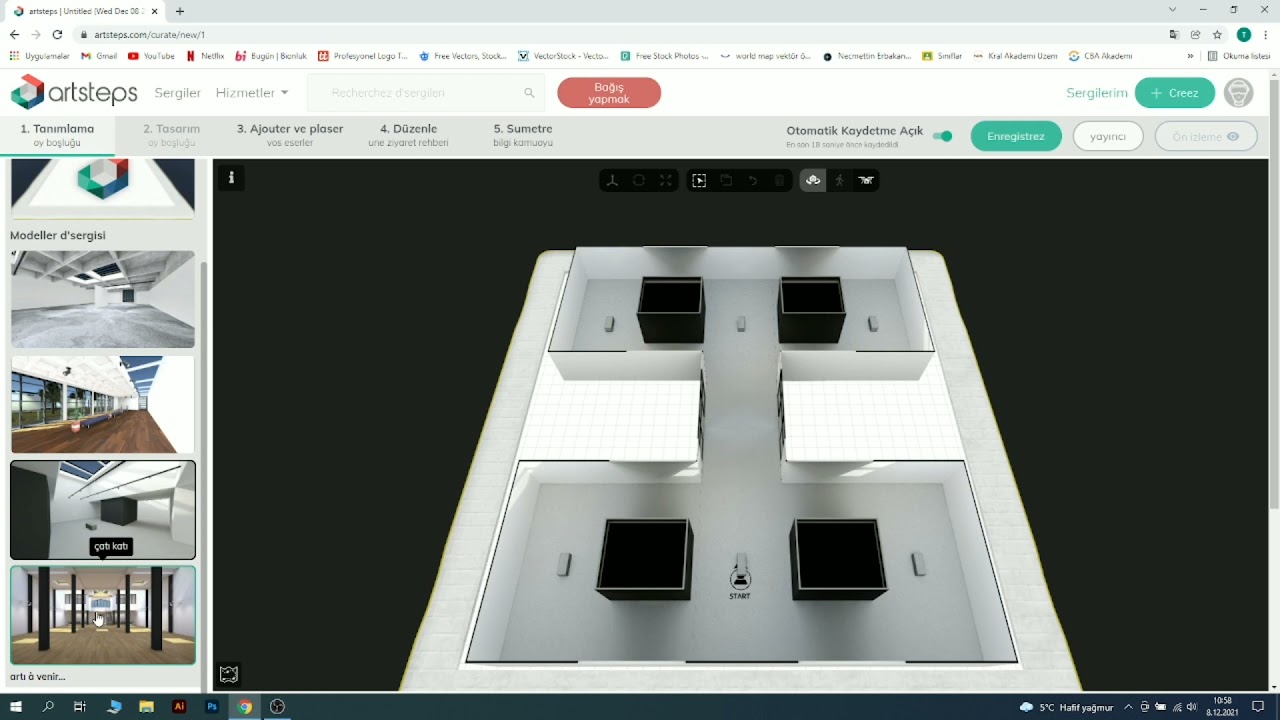The height and width of the screenshot is (720, 1280).
Task: Expand the Hizmetler dropdown
Action: pos(252,92)
